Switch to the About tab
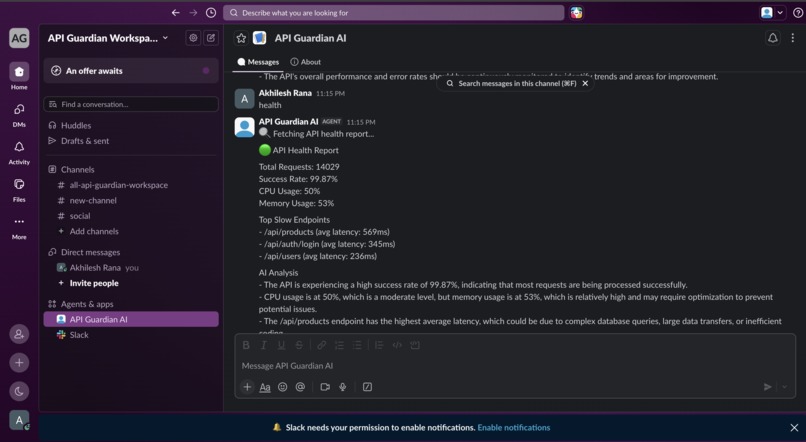The image size is (806, 442). [305, 62]
